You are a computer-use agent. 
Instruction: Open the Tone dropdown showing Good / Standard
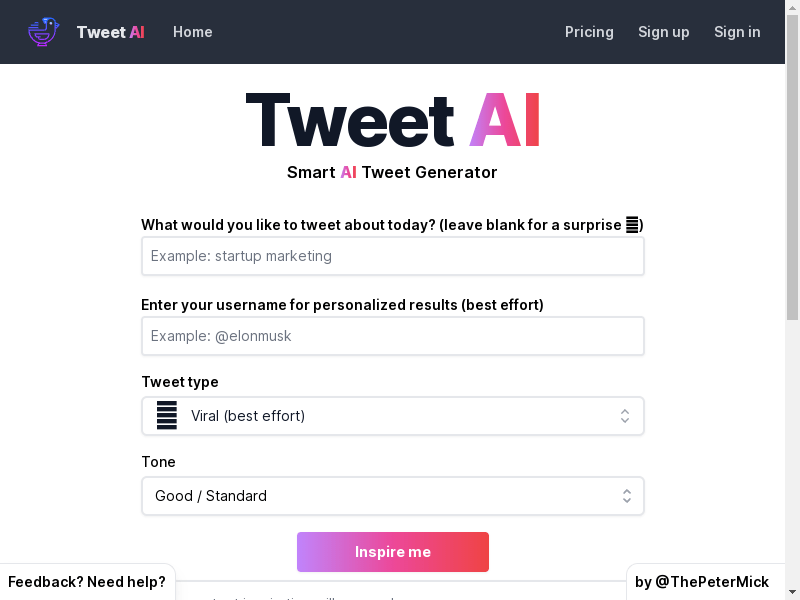pos(393,496)
